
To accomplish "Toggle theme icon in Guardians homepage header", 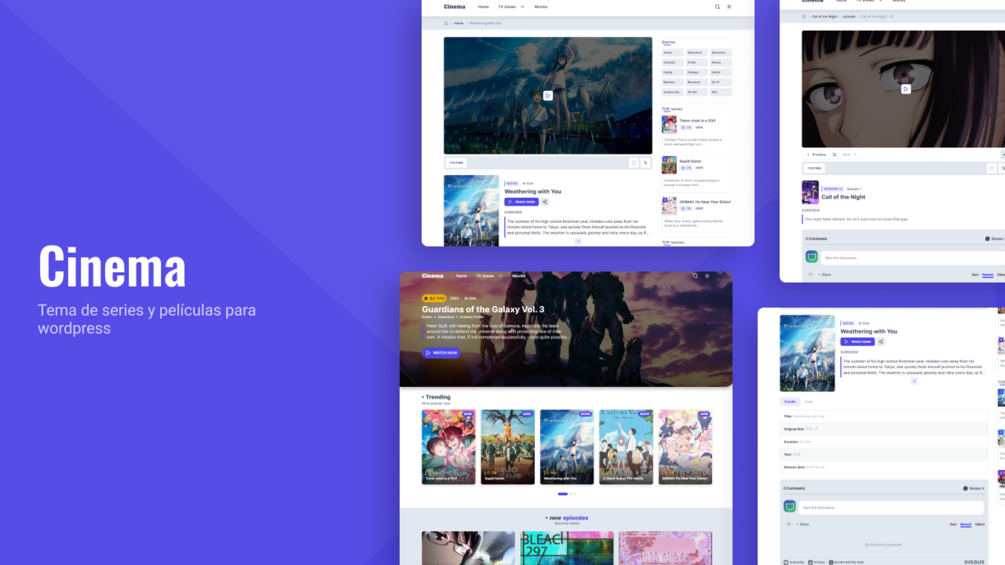I will click(707, 276).
